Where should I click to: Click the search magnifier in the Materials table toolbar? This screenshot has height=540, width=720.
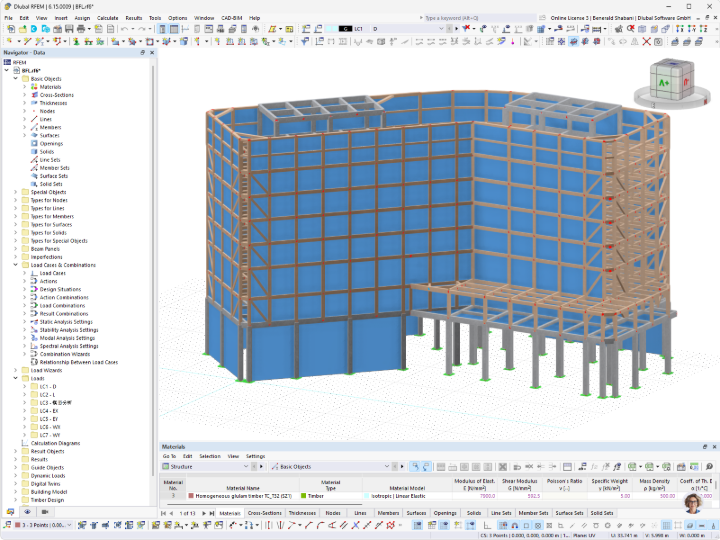pos(709,467)
